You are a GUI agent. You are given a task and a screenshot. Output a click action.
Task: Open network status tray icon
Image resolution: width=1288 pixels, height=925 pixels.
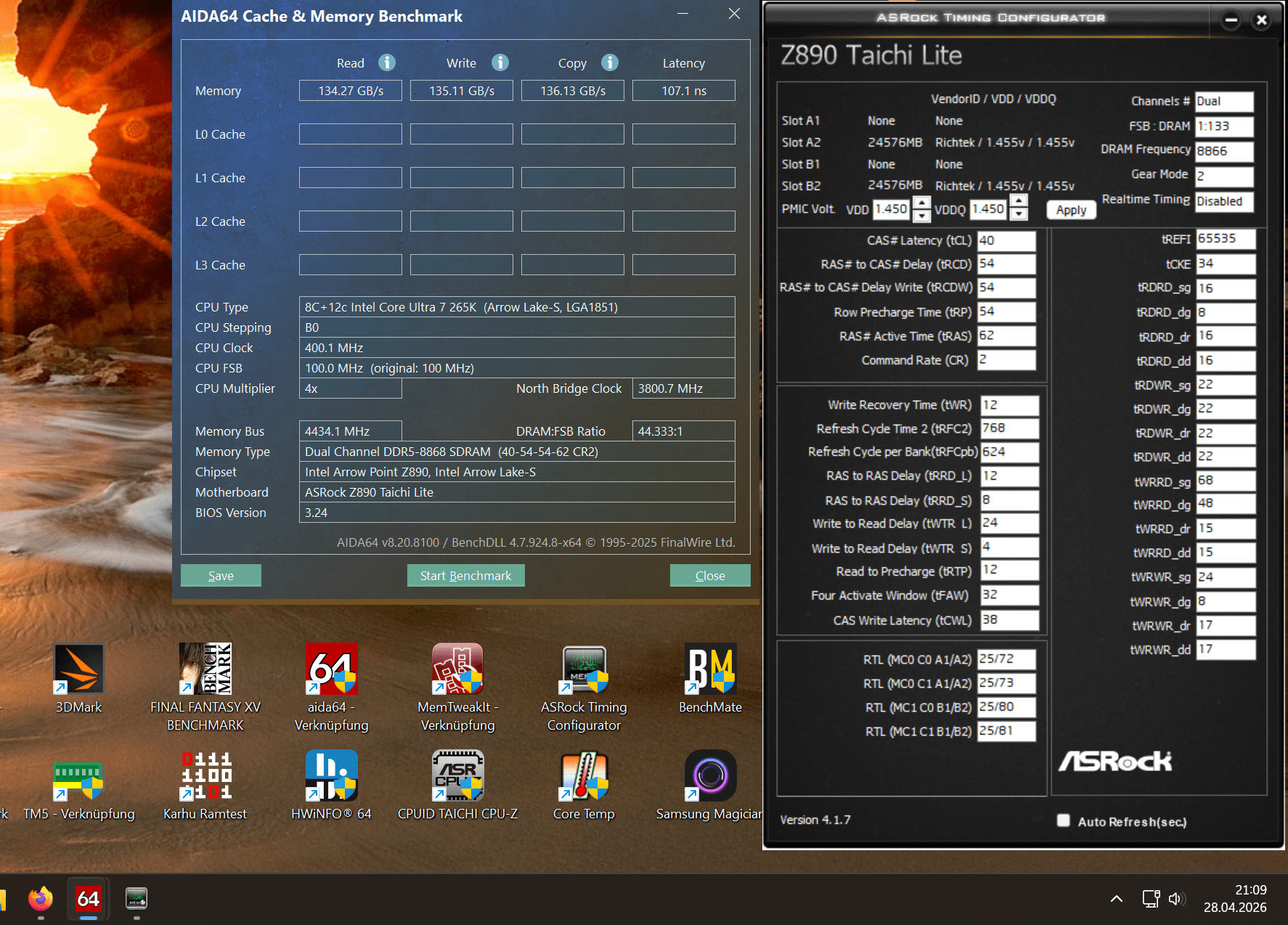coord(1151,899)
